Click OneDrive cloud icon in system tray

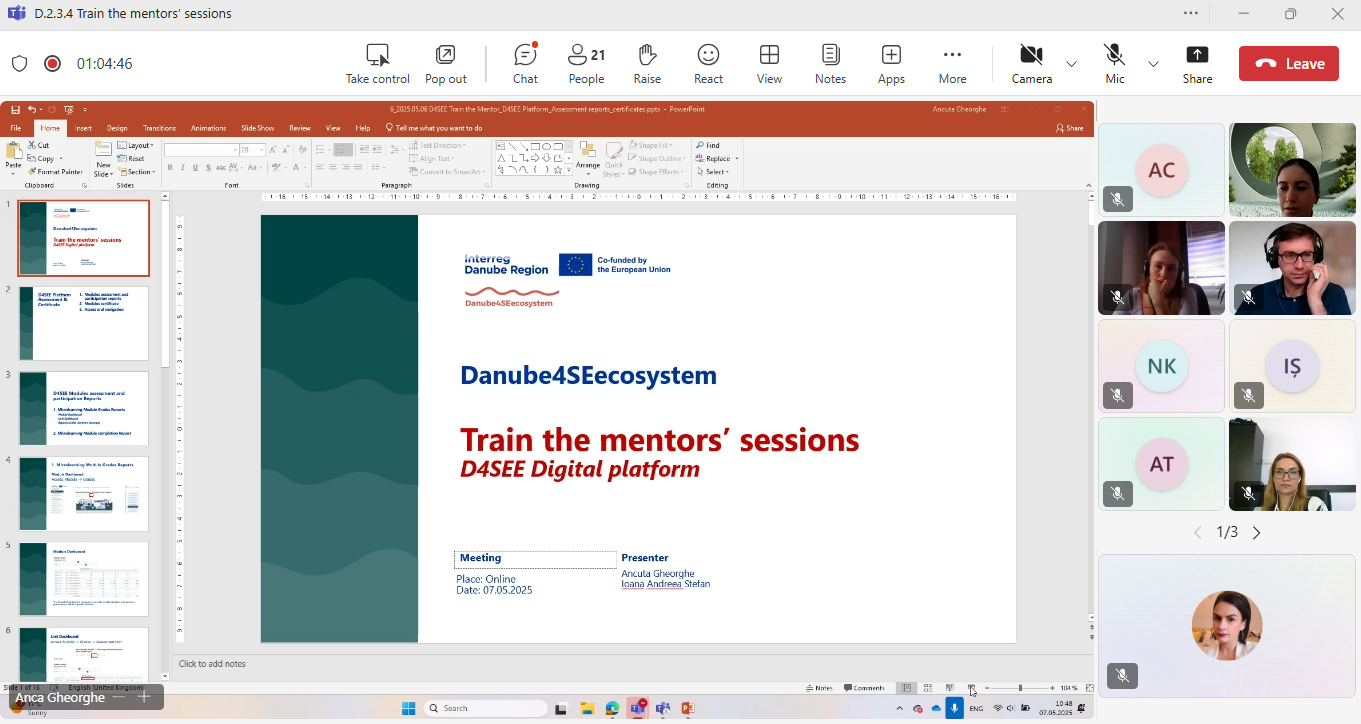936,708
